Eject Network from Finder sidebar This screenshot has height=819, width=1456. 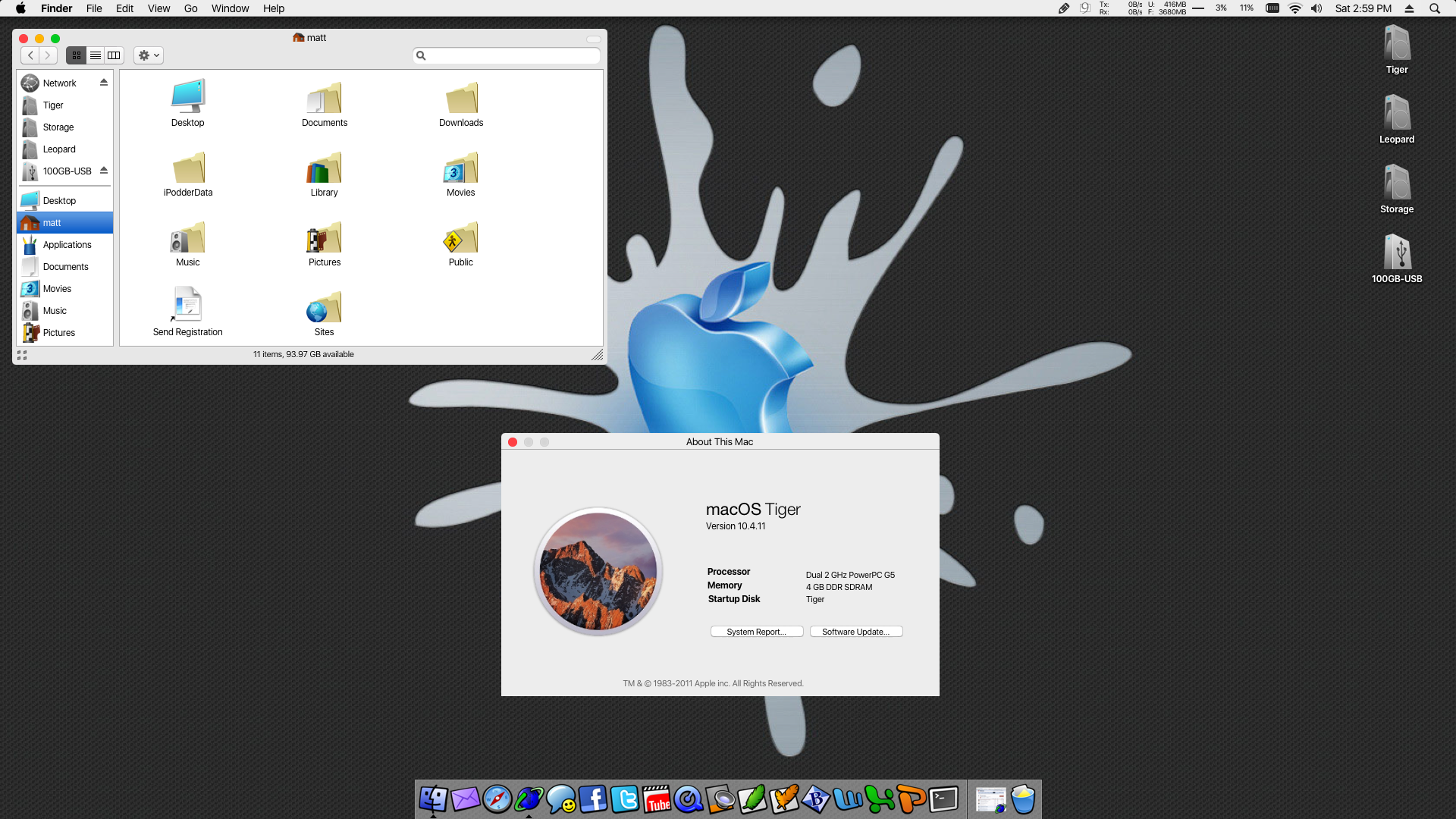104,83
